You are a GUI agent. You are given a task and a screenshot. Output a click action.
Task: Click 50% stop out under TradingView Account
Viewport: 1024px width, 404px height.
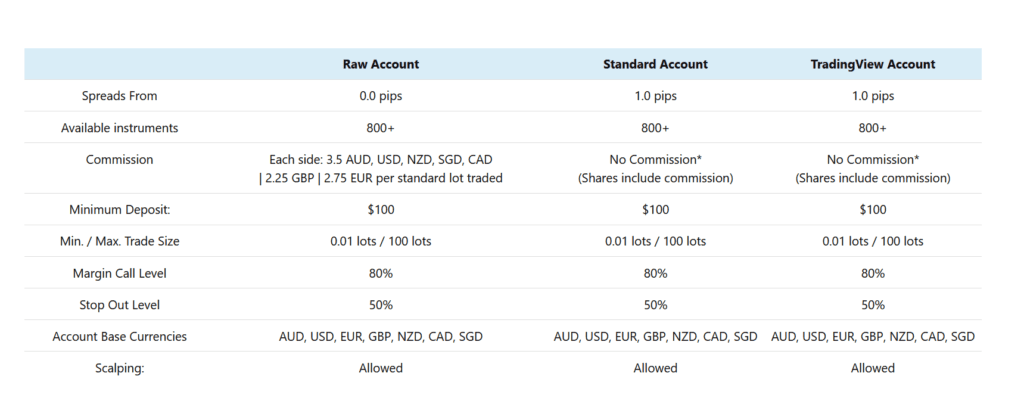(x=873, y=305)
